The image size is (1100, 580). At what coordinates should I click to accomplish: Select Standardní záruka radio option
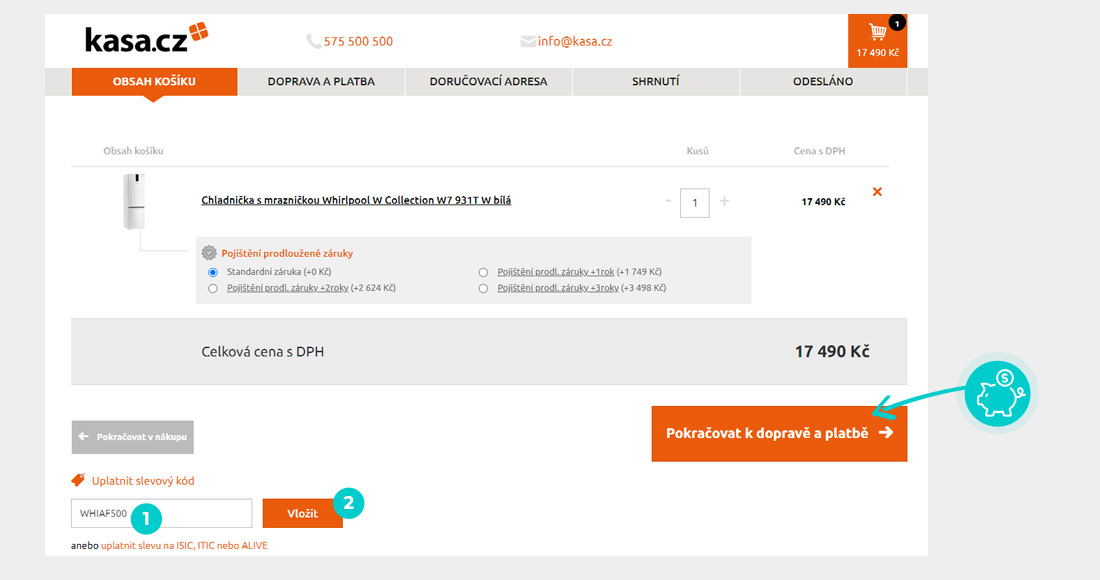213,272
